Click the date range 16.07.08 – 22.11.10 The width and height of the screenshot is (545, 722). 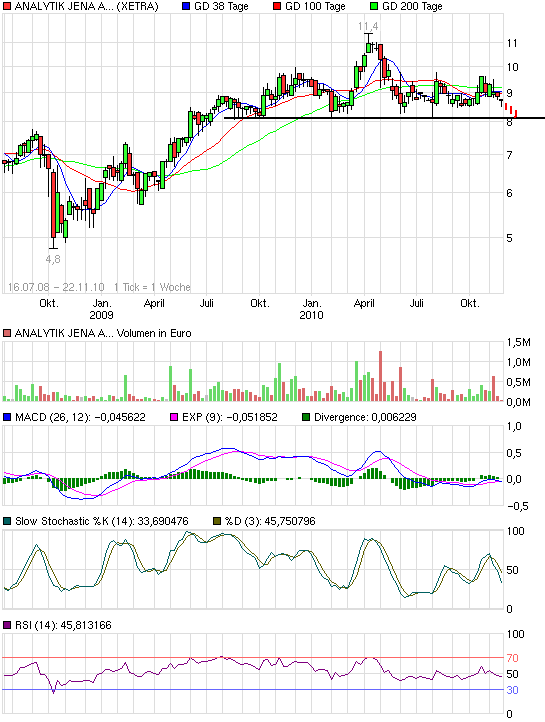[56, 287]
